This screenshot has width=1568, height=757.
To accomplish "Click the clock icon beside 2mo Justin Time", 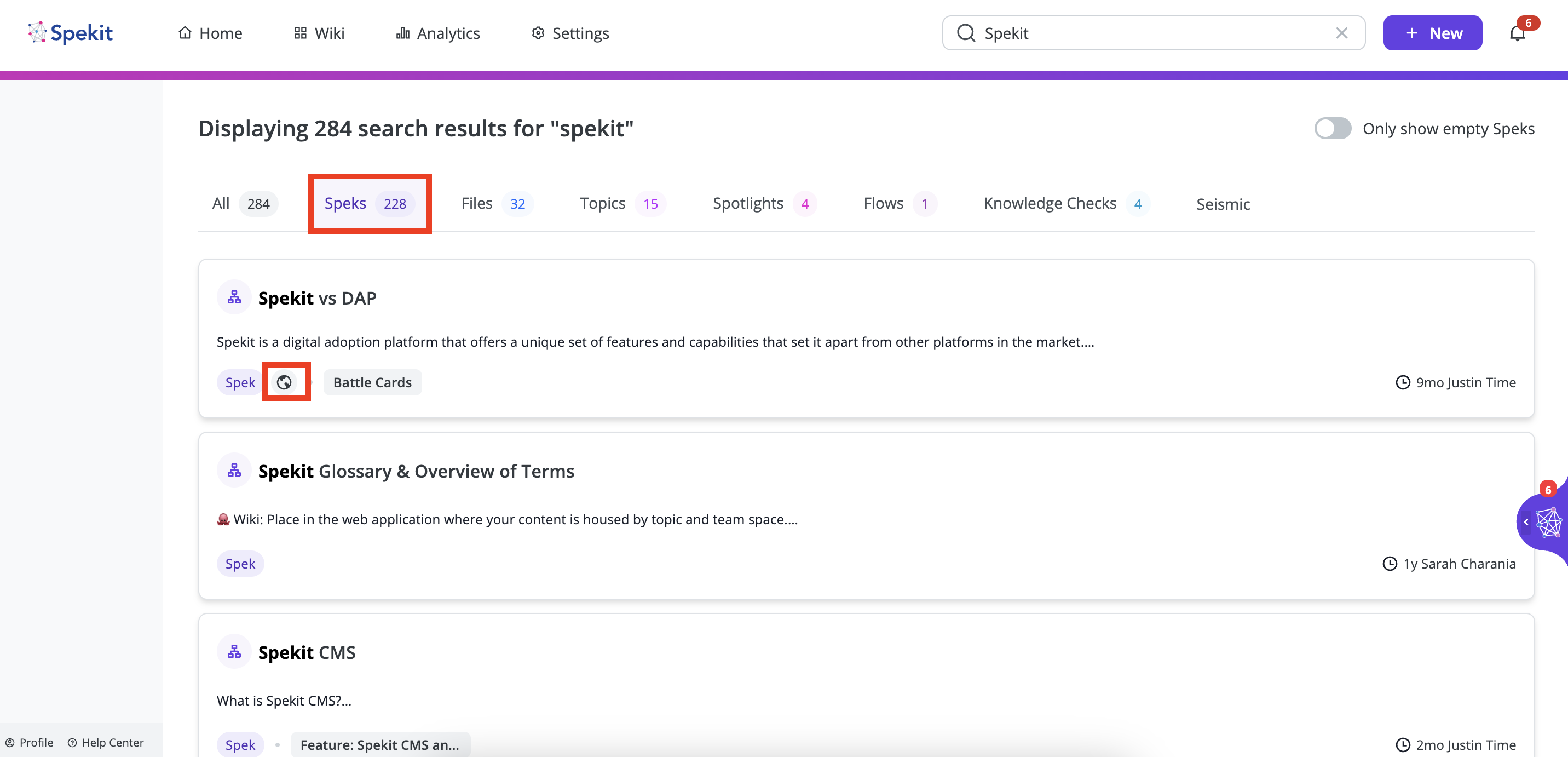I will 1403,745.
